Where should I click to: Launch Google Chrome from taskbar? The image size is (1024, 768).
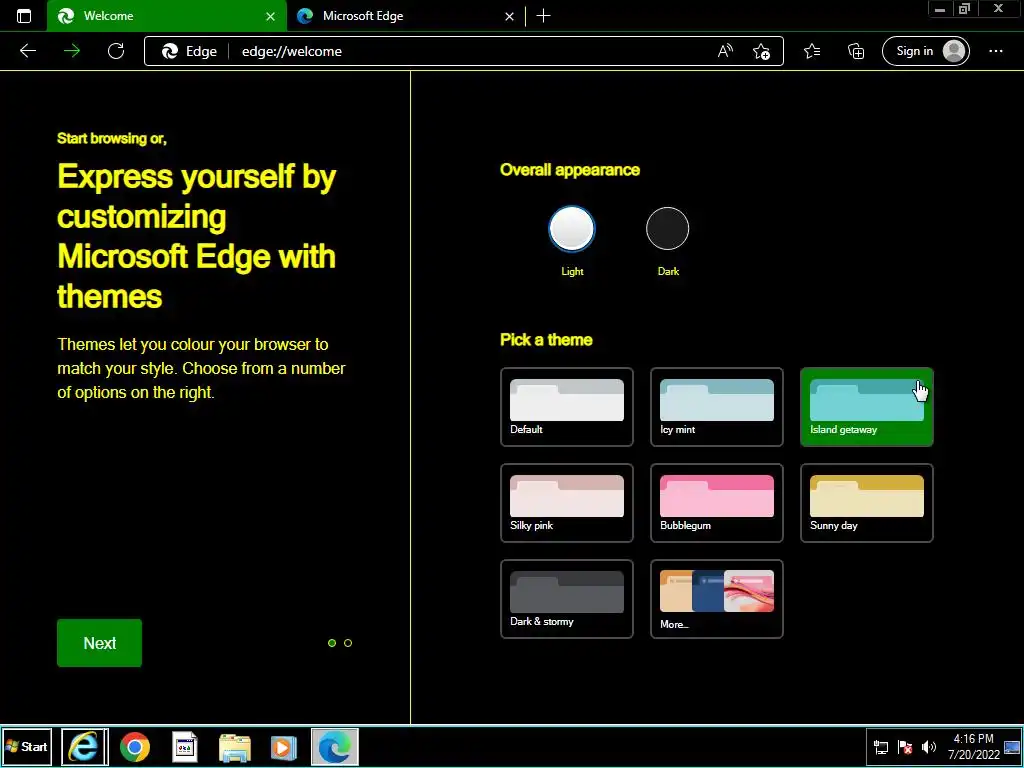click(135, 746)
